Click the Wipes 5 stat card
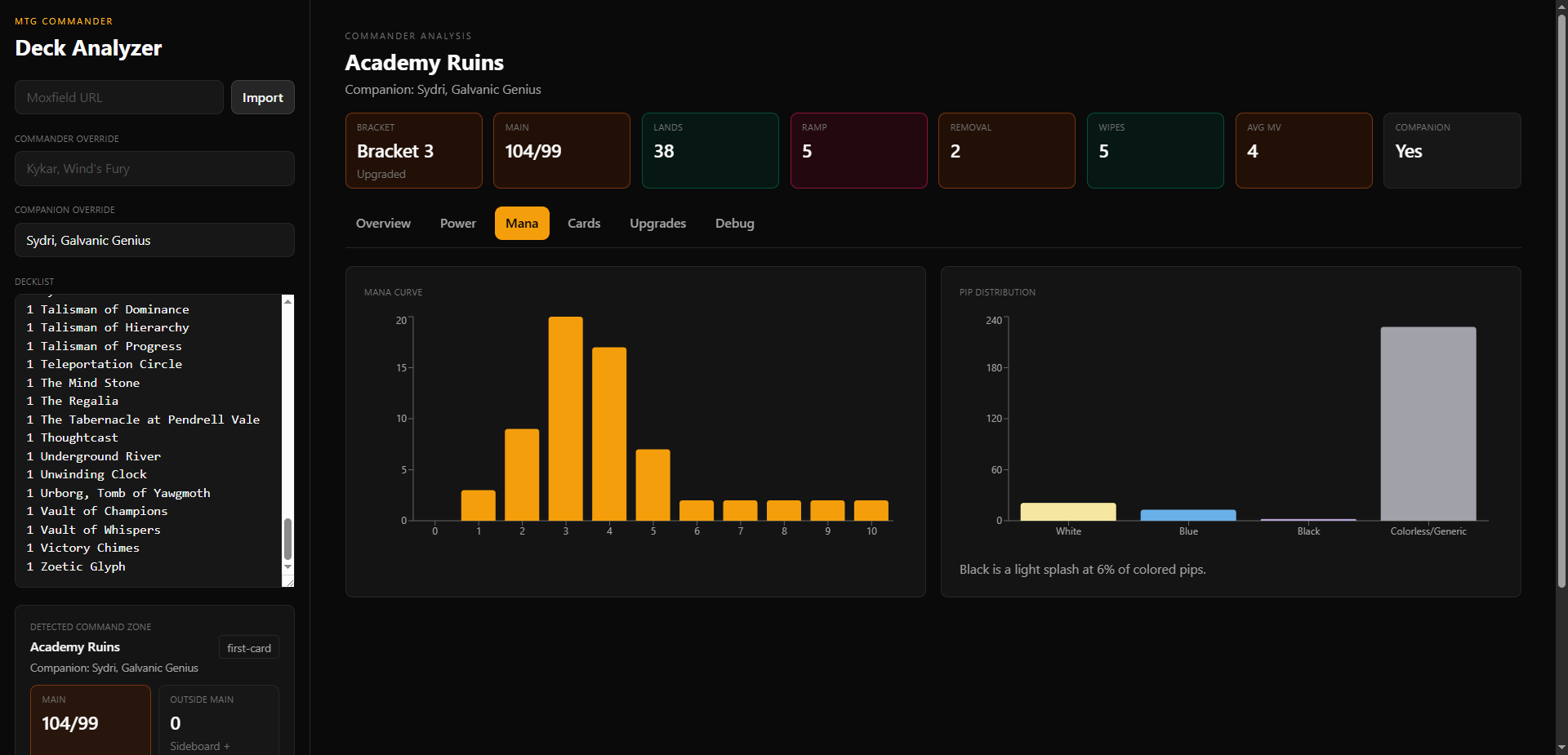This screenshot has height=755, width=1568. 1156,151
